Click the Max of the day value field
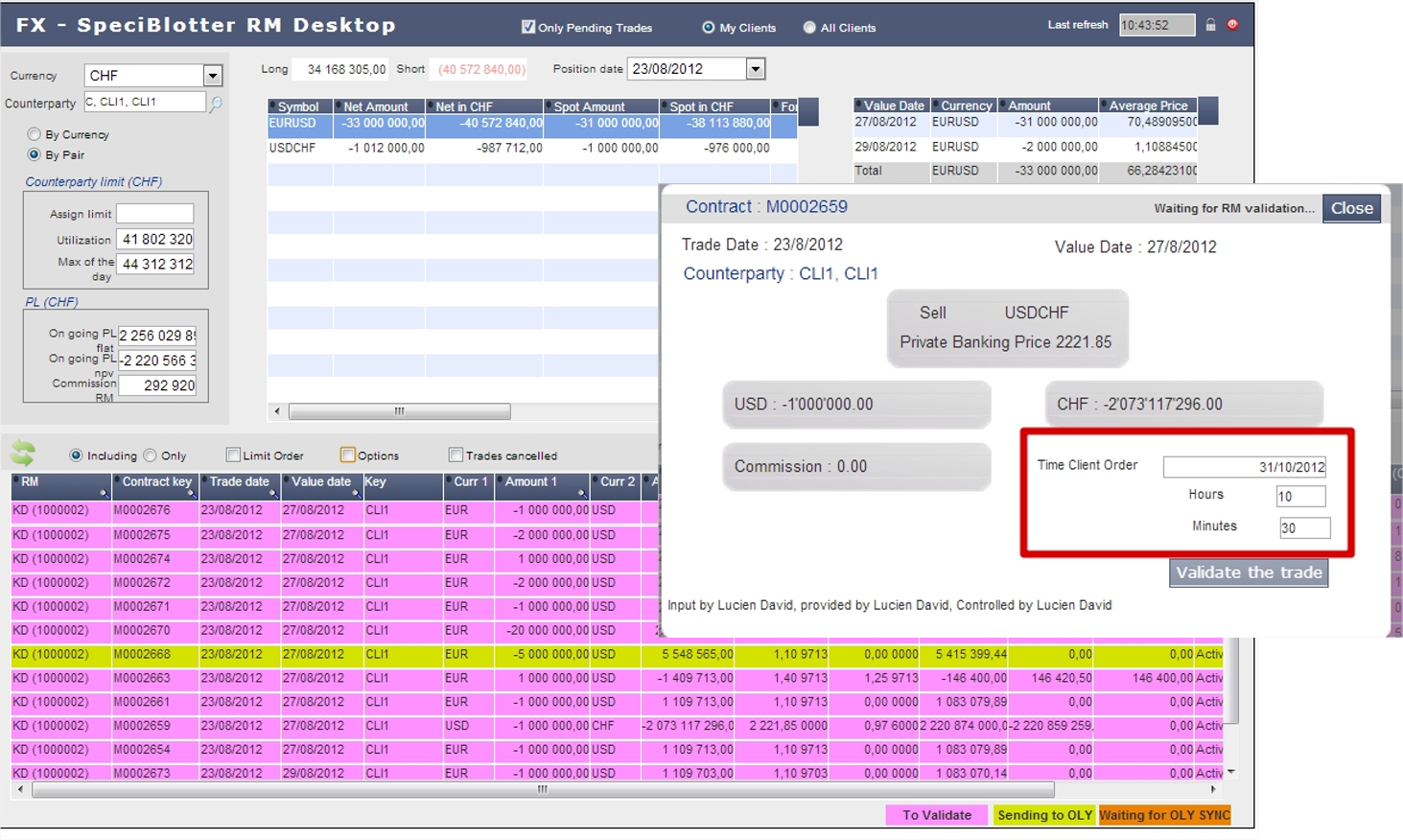The width and height of the screenshot is (1403, 840). 155,264
